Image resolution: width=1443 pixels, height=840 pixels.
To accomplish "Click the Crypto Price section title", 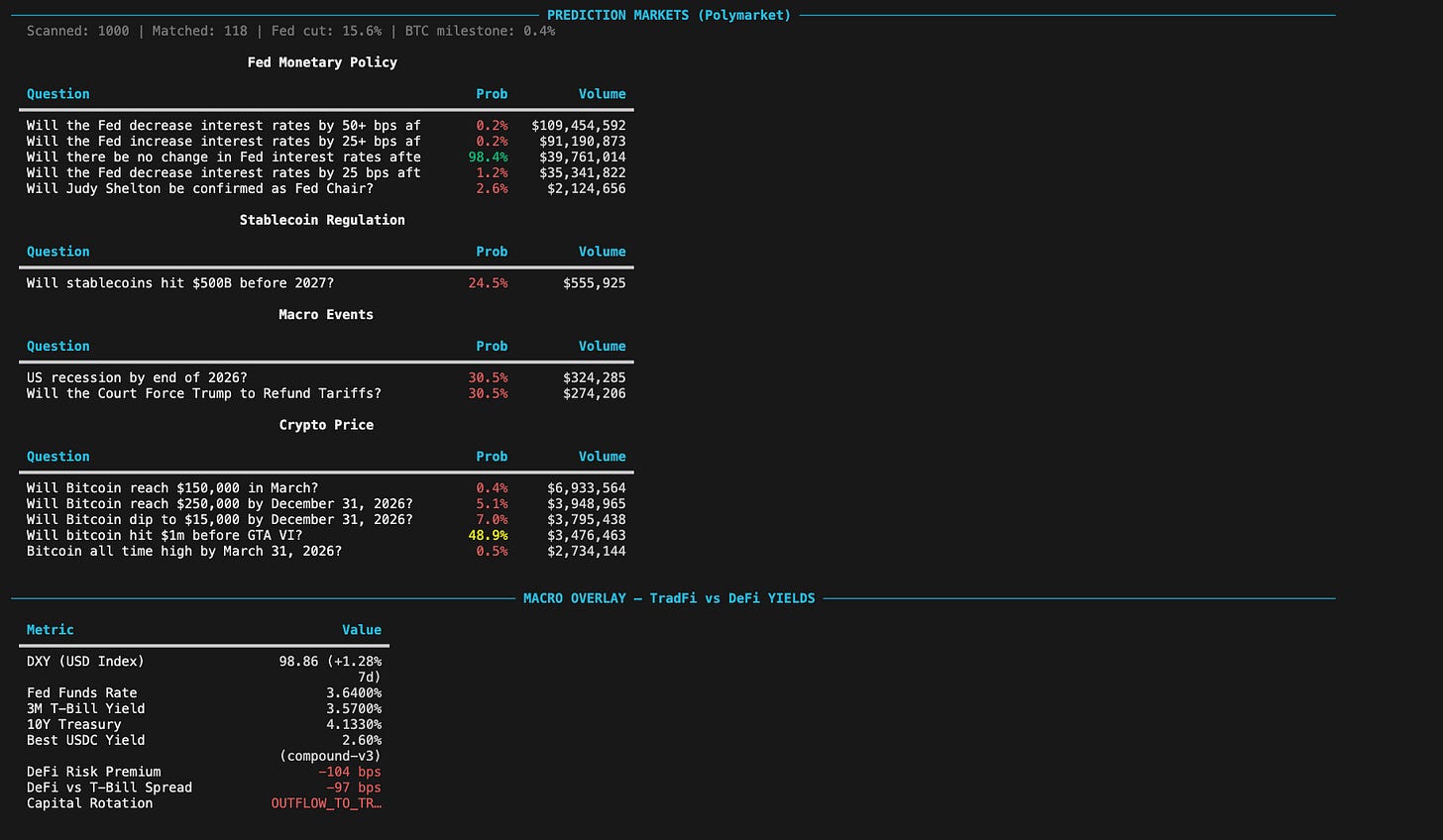I will pyautogui.click(x=326, y=425).
